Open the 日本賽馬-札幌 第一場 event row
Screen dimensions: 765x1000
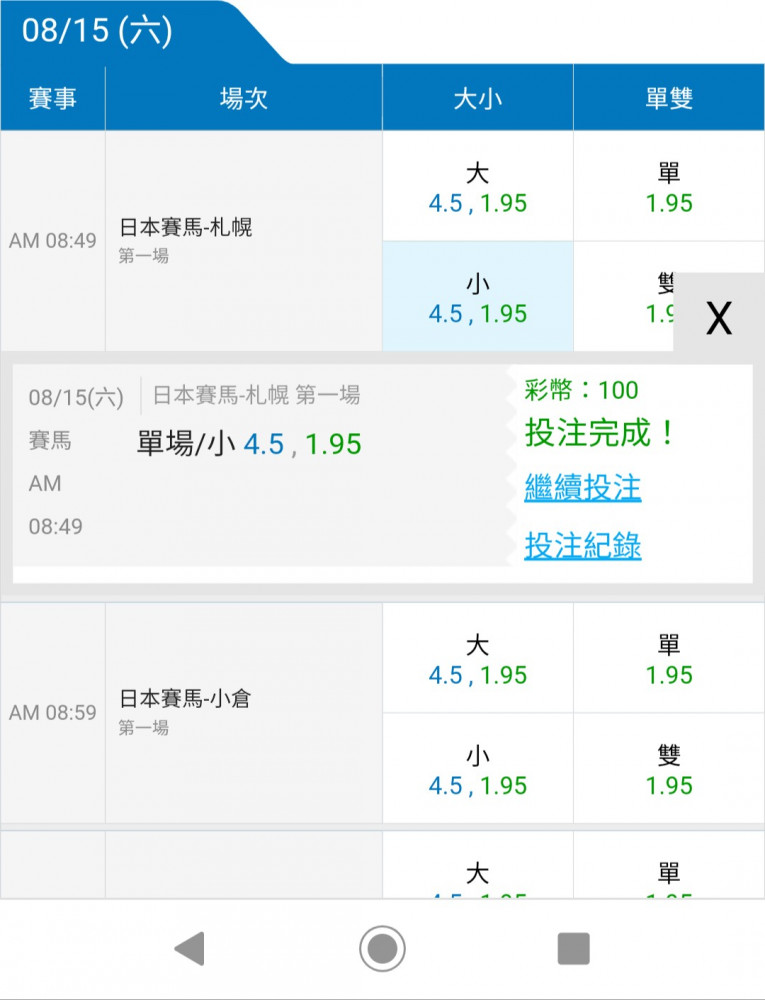point(244,241)
